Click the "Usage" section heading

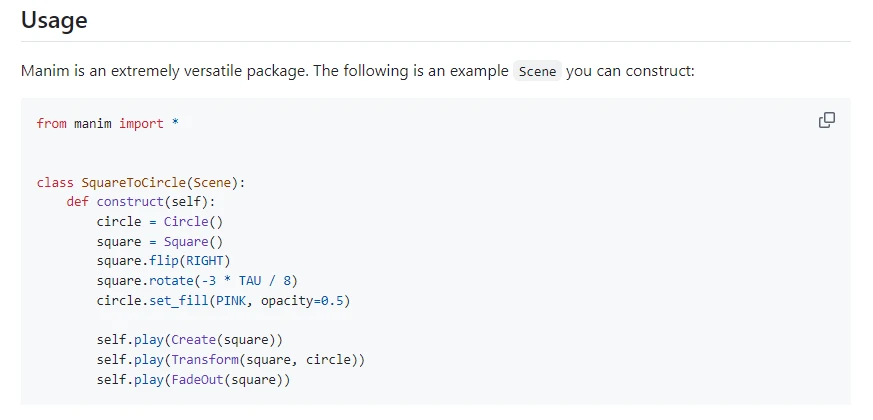click(53, 19)
